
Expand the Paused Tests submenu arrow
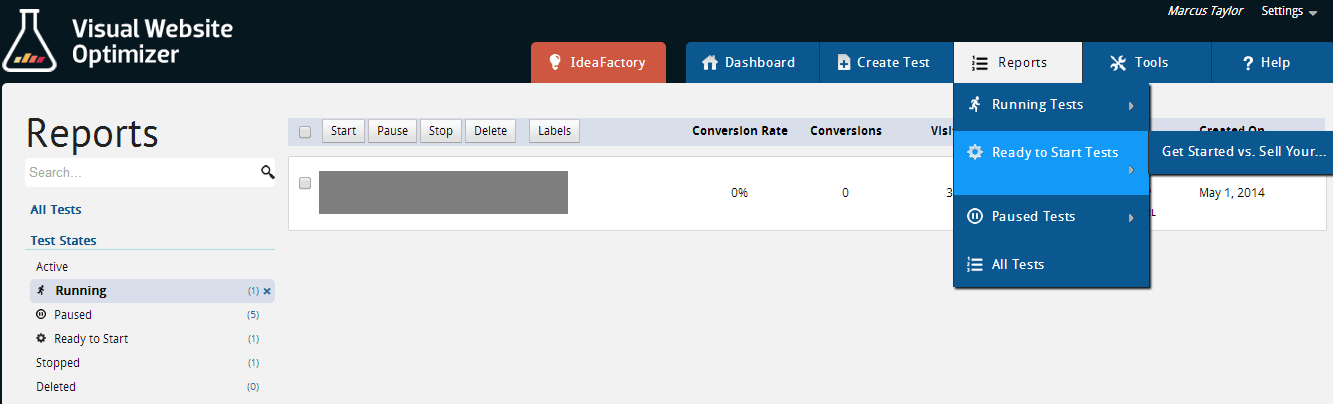(x=1131, y=217)
